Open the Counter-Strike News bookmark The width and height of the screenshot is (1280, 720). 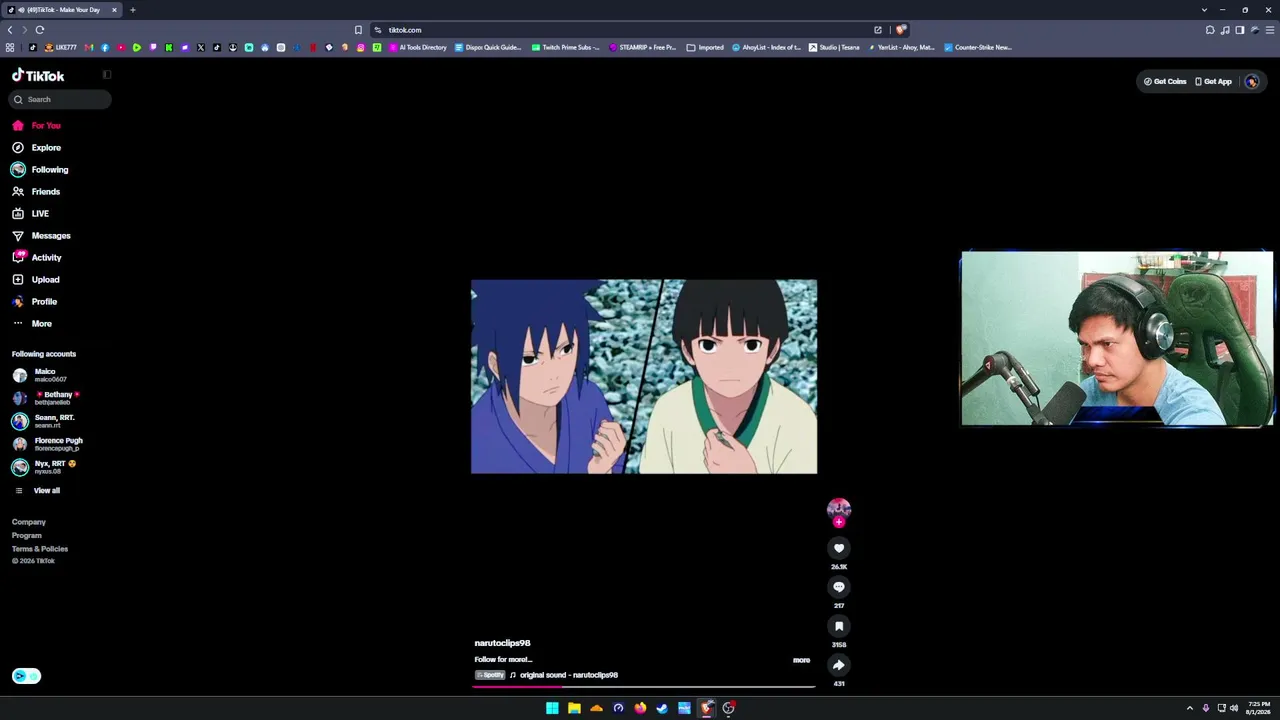978,47
